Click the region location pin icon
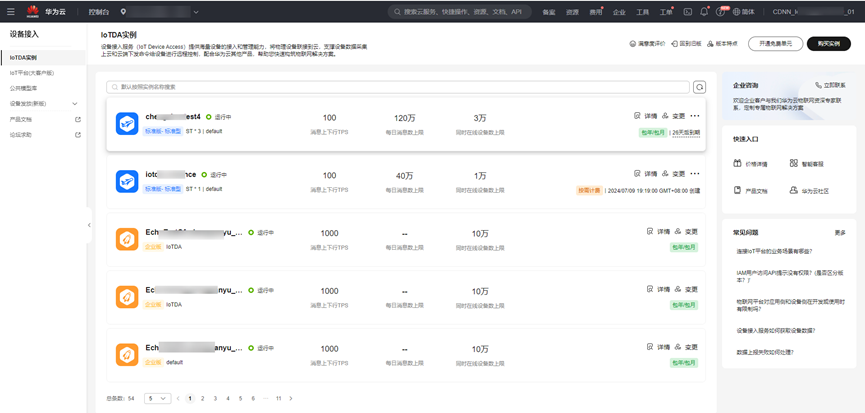865x413 pixels. 122,12
